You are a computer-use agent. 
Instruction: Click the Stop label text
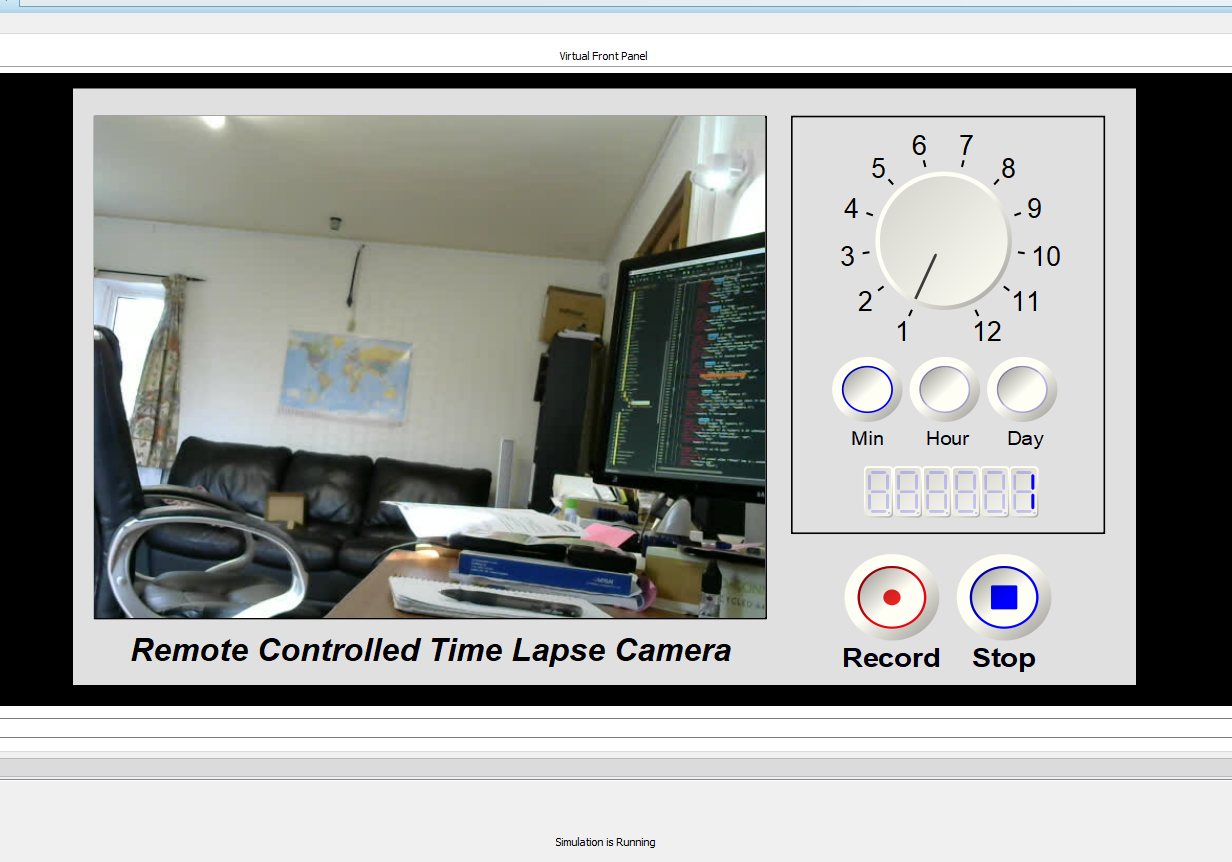[x=1004, y=658]
